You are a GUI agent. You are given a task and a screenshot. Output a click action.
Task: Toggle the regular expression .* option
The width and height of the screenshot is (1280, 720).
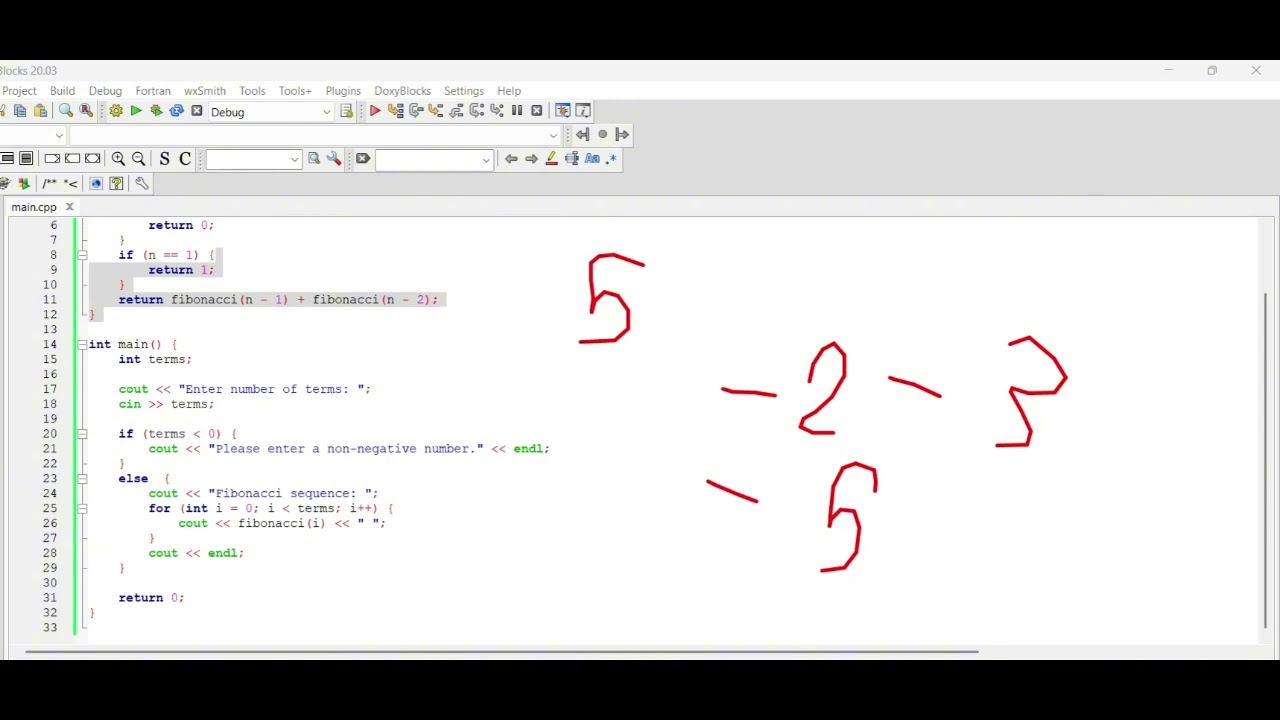pos(612,159)
